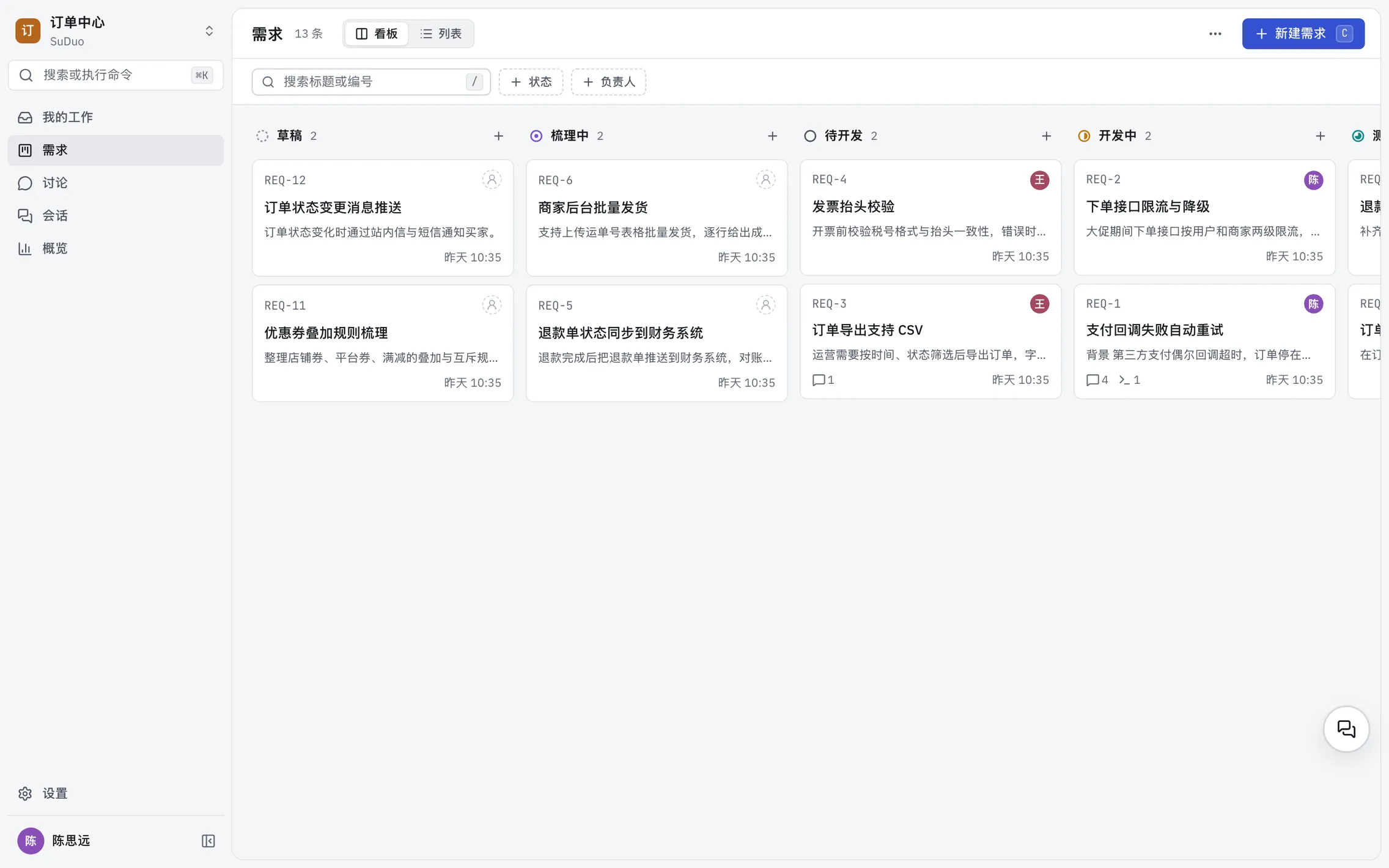The image size is (1389, 868).
Task: Click the 陈思远 user name
Action: (x=71, y=841)
